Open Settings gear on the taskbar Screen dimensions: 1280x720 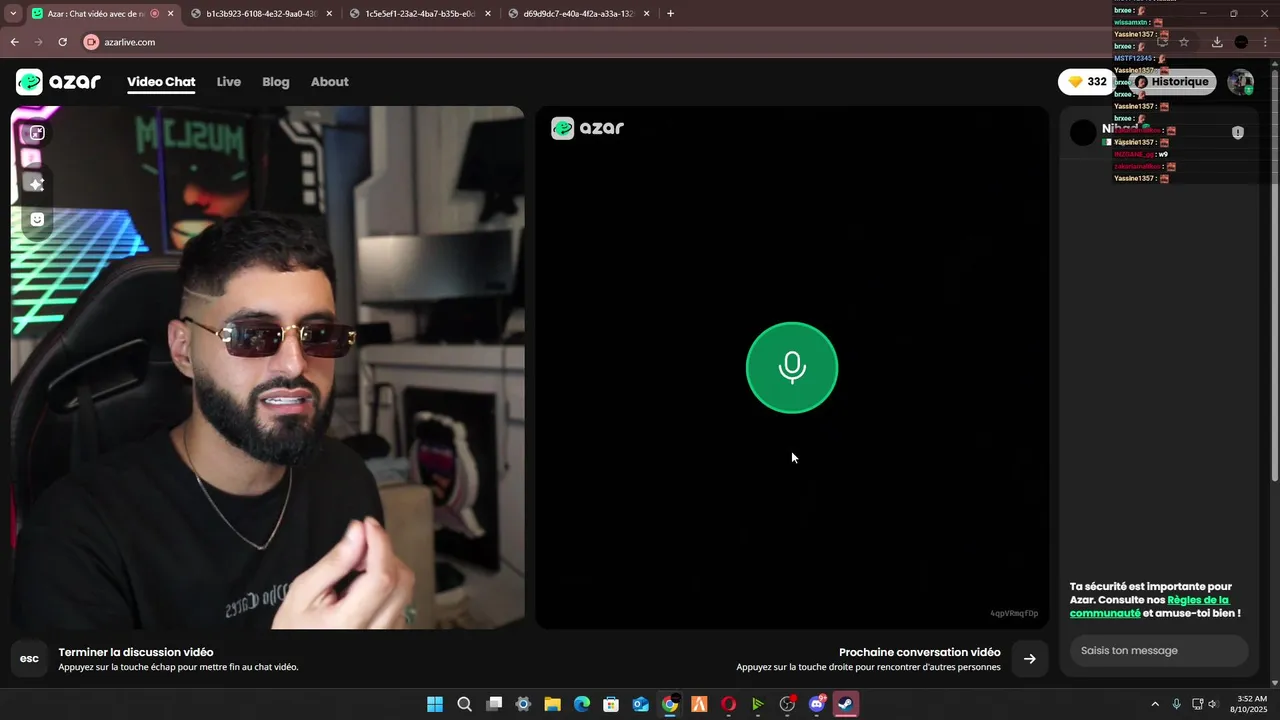tap(523, 704)
